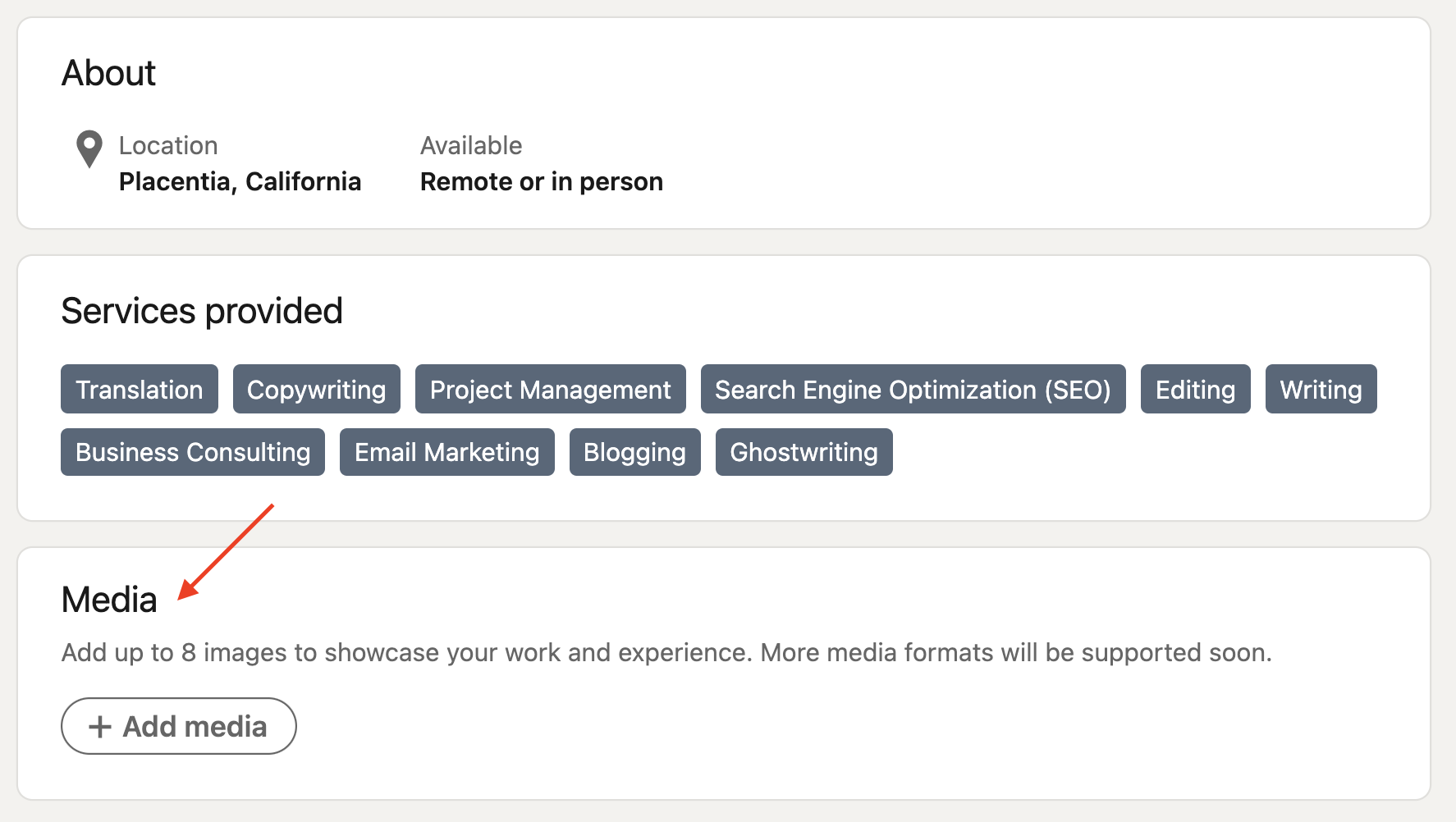1456x822 pixels.
Task: Click the Available label
Action: coord(471,145)
